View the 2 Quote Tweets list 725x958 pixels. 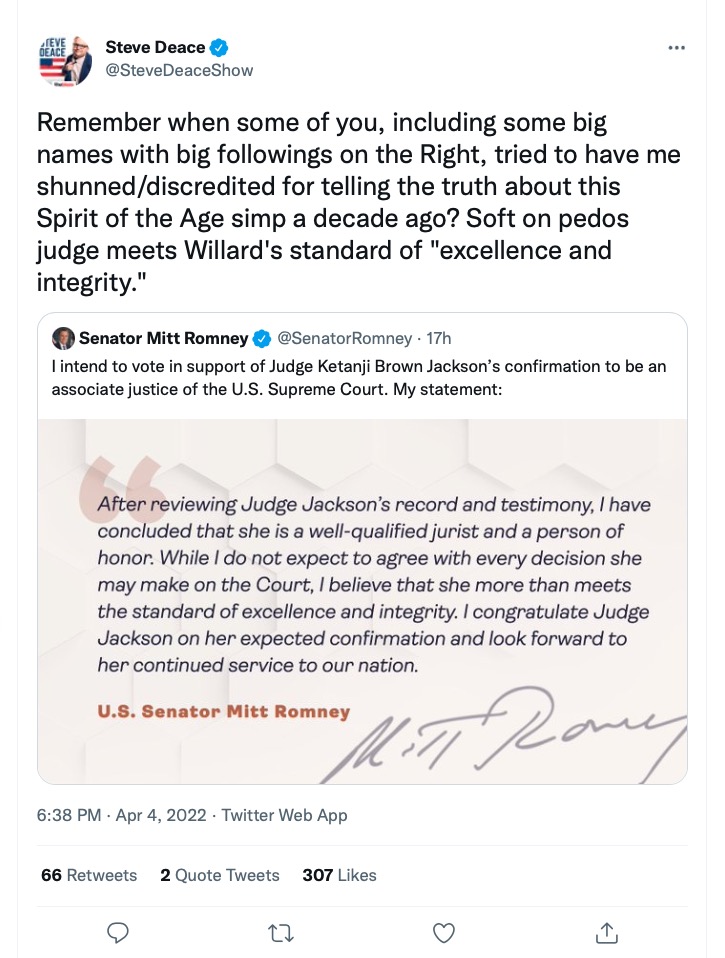(219, 875)
